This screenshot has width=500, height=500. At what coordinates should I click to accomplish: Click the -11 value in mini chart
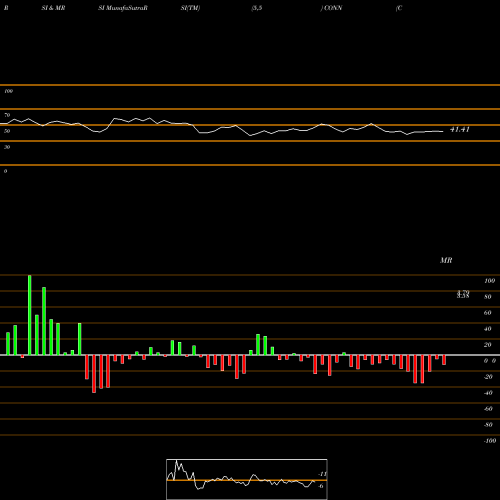click(x=322, y=474)
